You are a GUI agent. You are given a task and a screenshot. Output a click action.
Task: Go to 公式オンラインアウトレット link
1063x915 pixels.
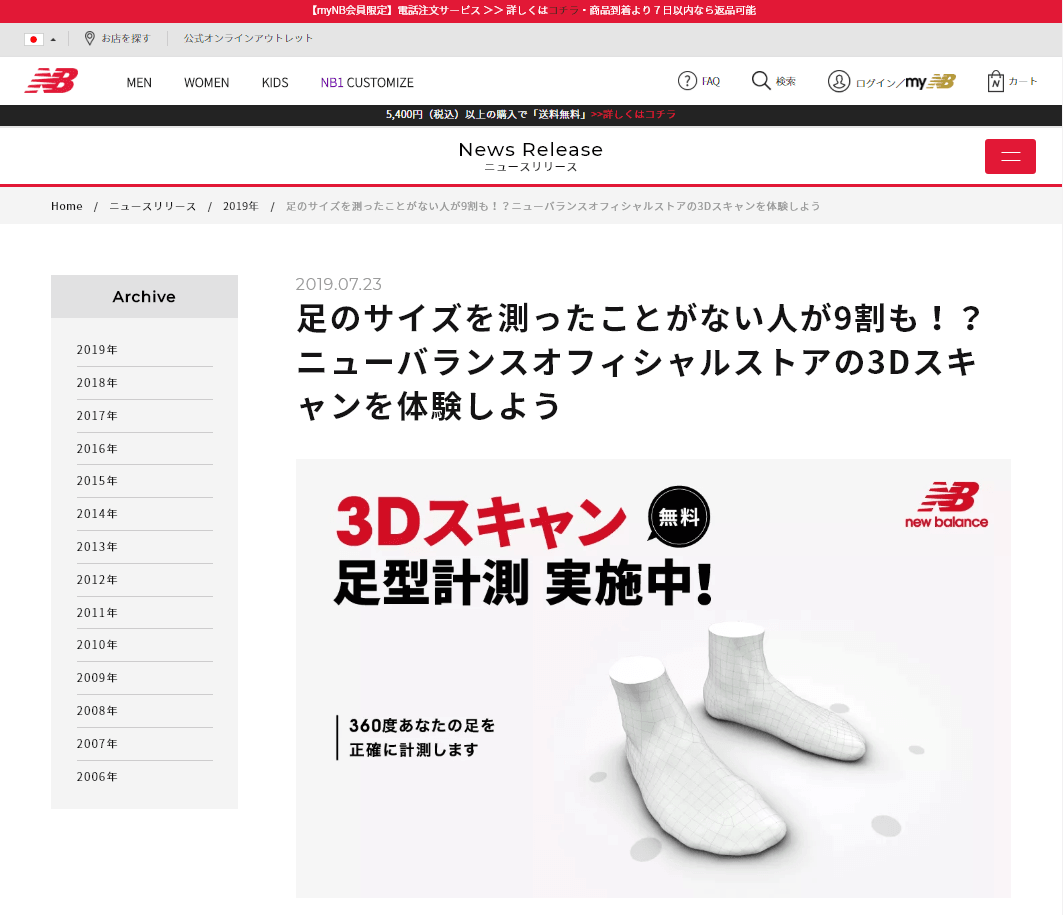(248, 38)
